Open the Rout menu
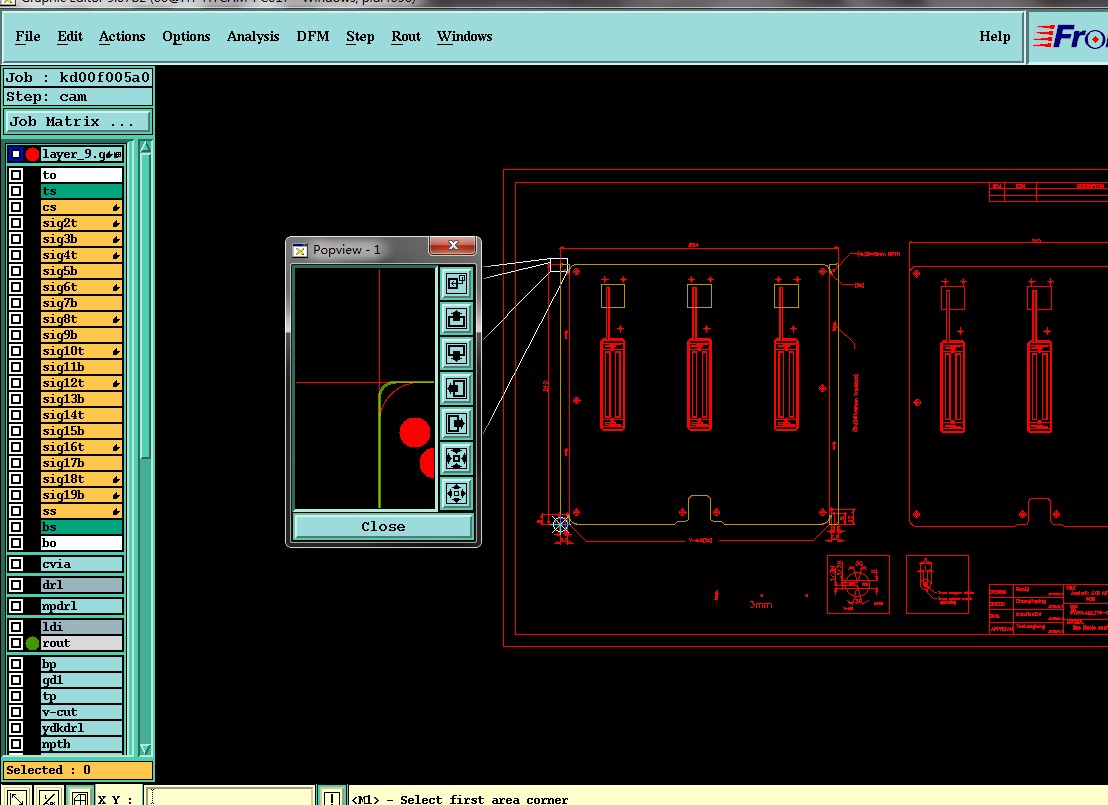 coord(406,37)
